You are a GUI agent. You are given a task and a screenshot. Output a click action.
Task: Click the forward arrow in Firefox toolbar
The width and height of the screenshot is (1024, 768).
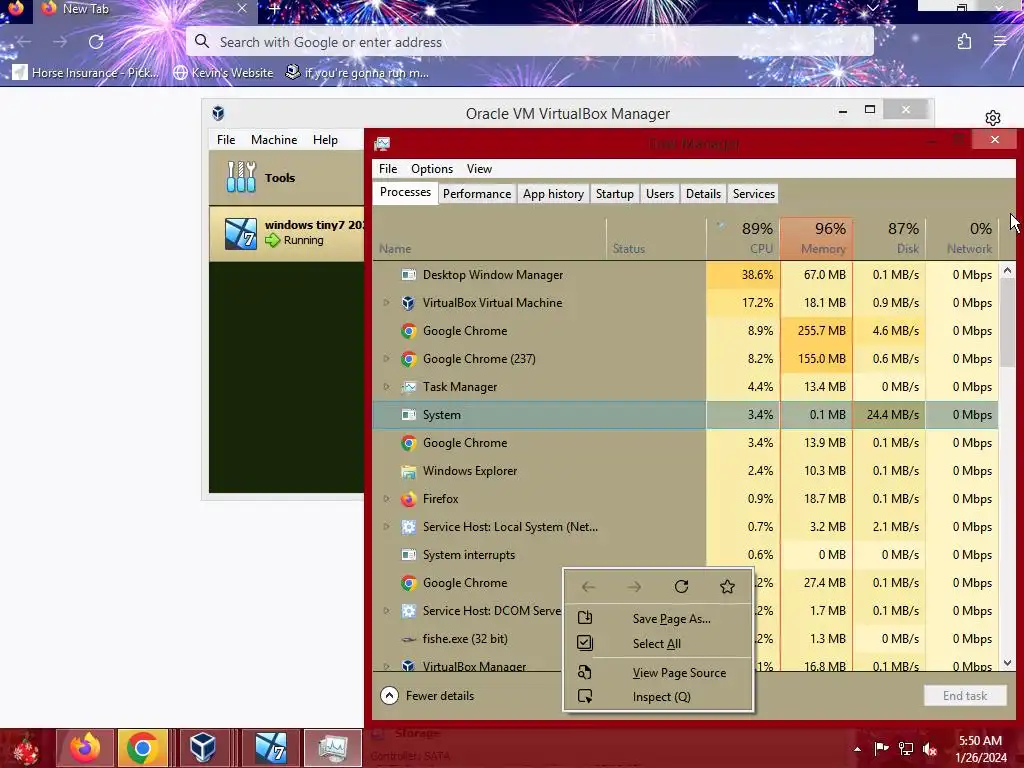click(x=60, y=42)
